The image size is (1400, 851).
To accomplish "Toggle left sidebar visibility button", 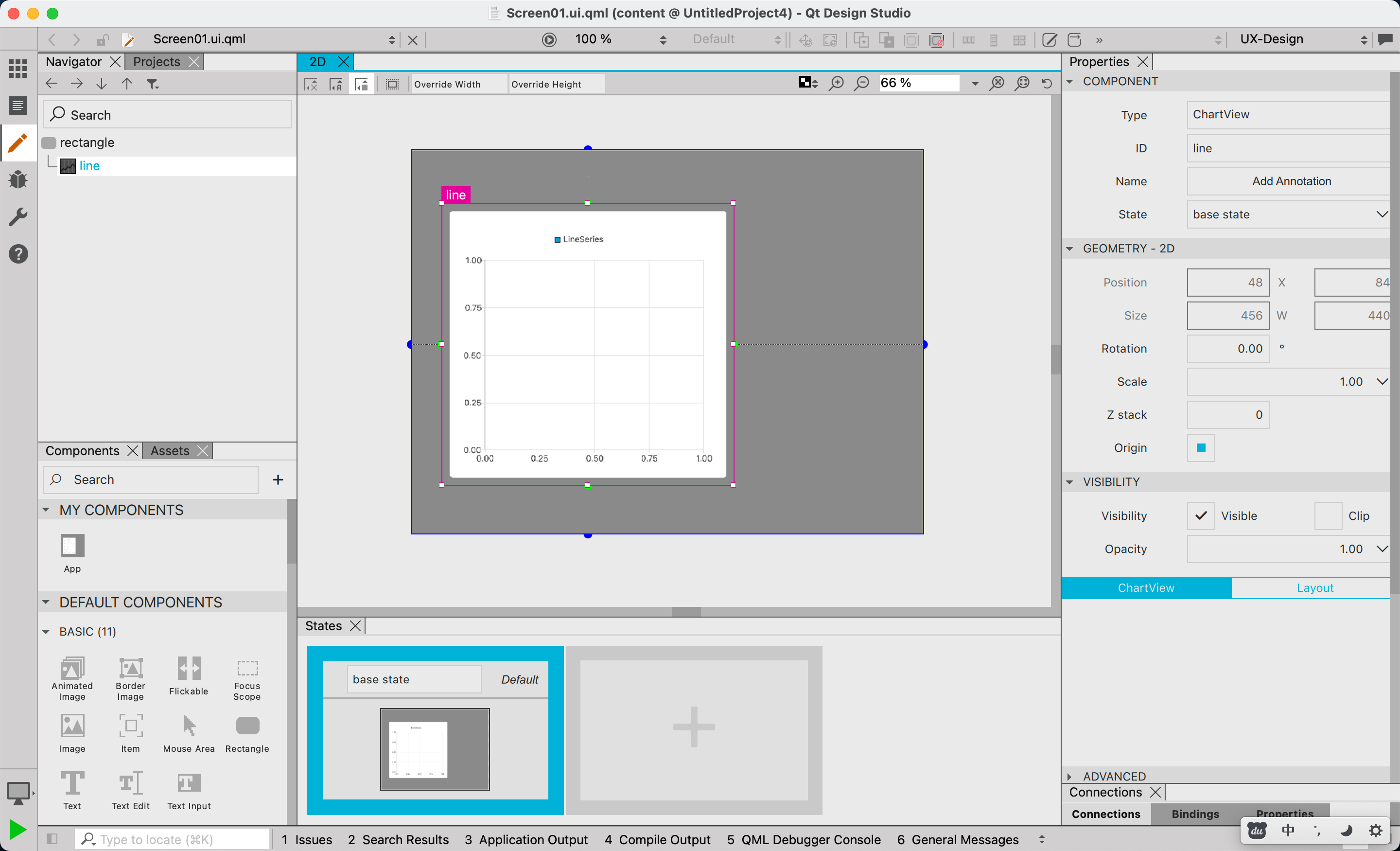I will click(52, 839).
